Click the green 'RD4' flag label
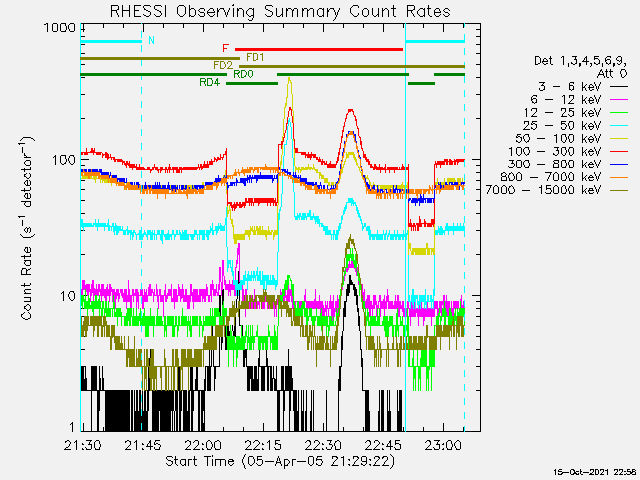The image size is (640, 480). 209,83
